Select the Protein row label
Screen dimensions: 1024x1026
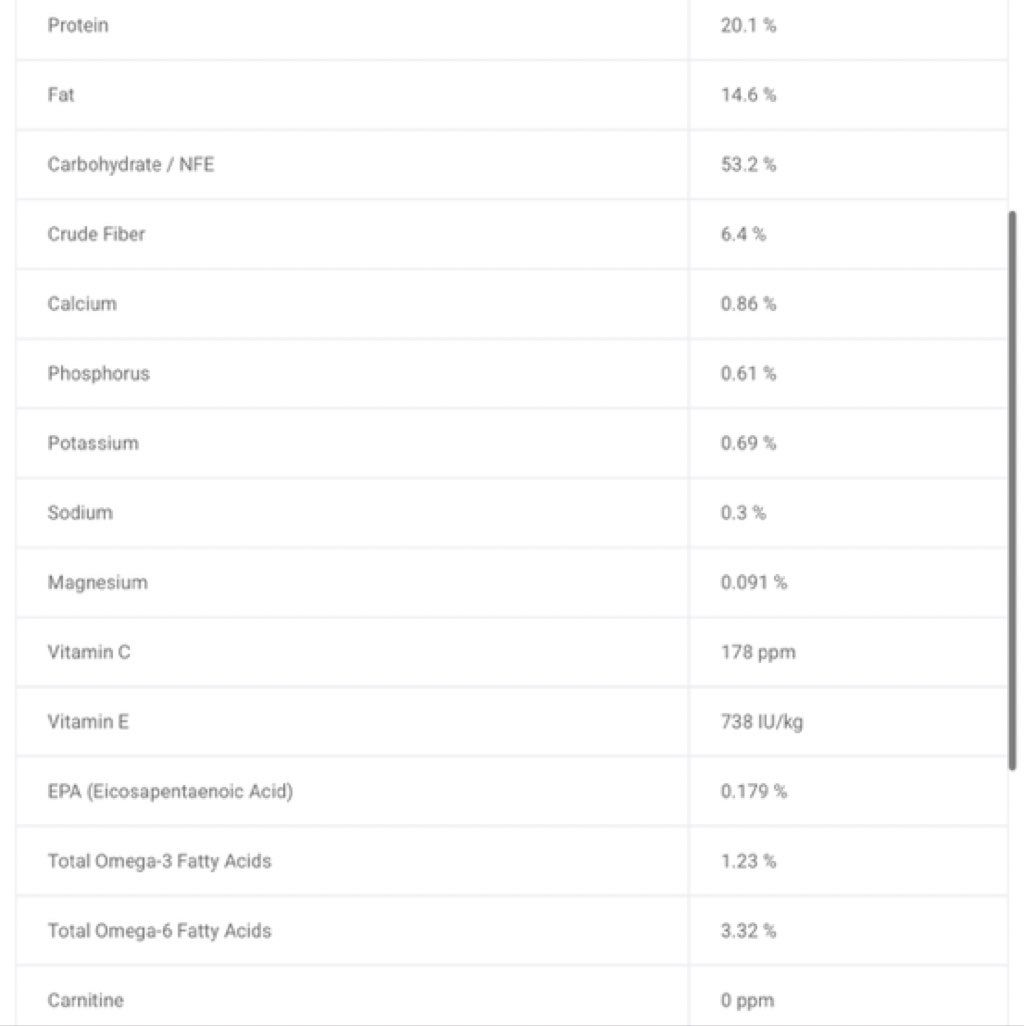coord(78,26)
